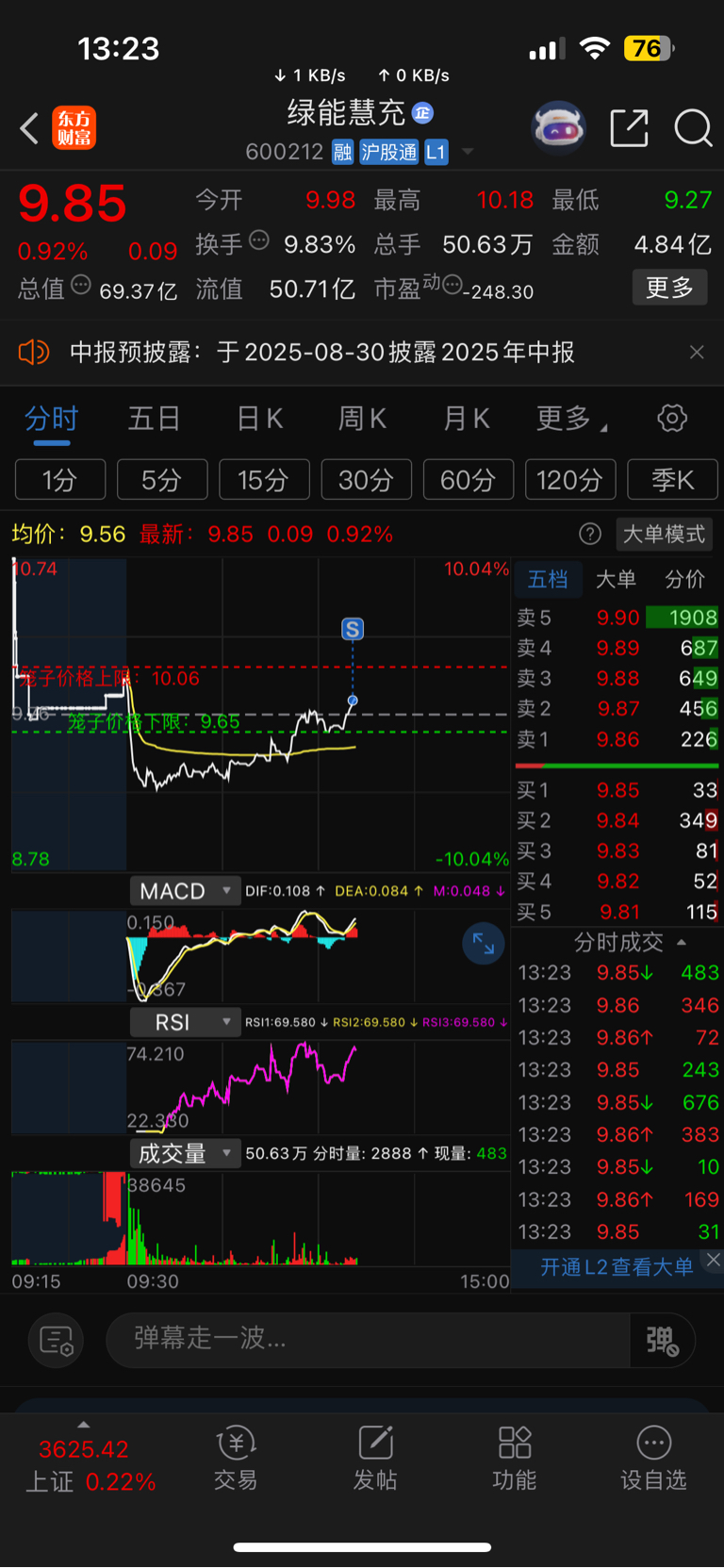This screenshot has height=1568, width=724.
Task: Choose the 1分 interval button
Action: pos(60,480)
